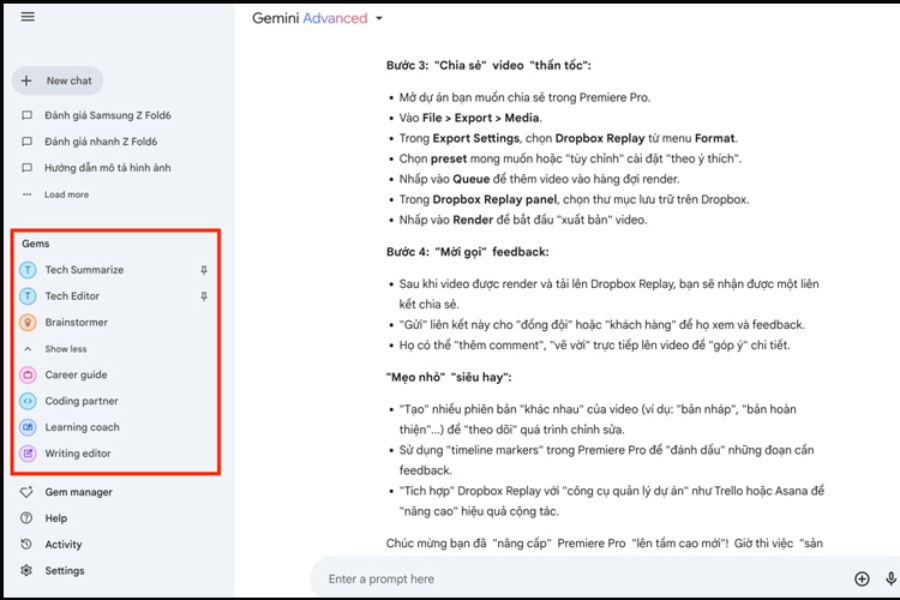Expand recent chats with Load more
The image size is (900, 600).
[66, 195]
